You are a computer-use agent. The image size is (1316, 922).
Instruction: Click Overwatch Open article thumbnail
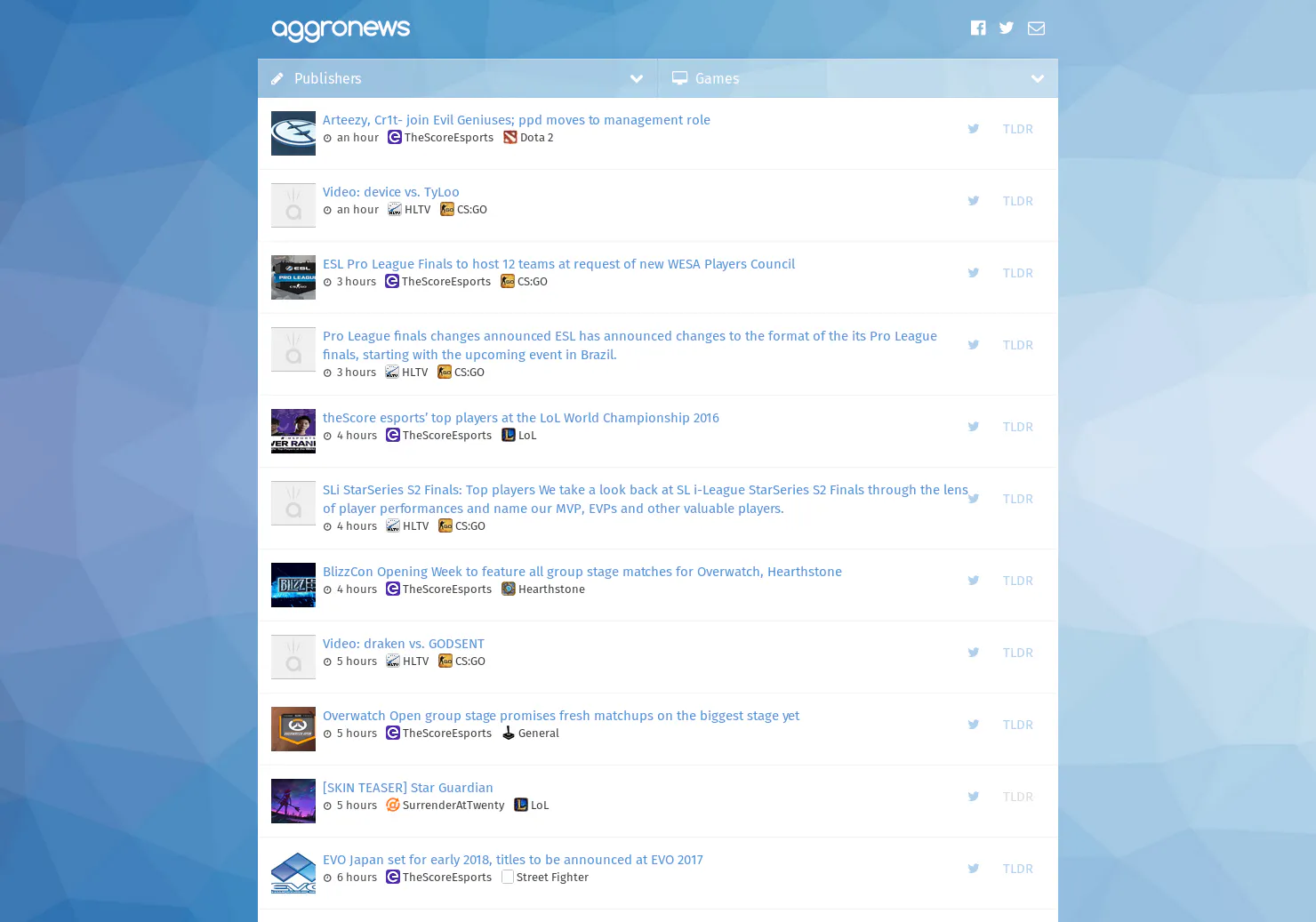coord(293,729)
